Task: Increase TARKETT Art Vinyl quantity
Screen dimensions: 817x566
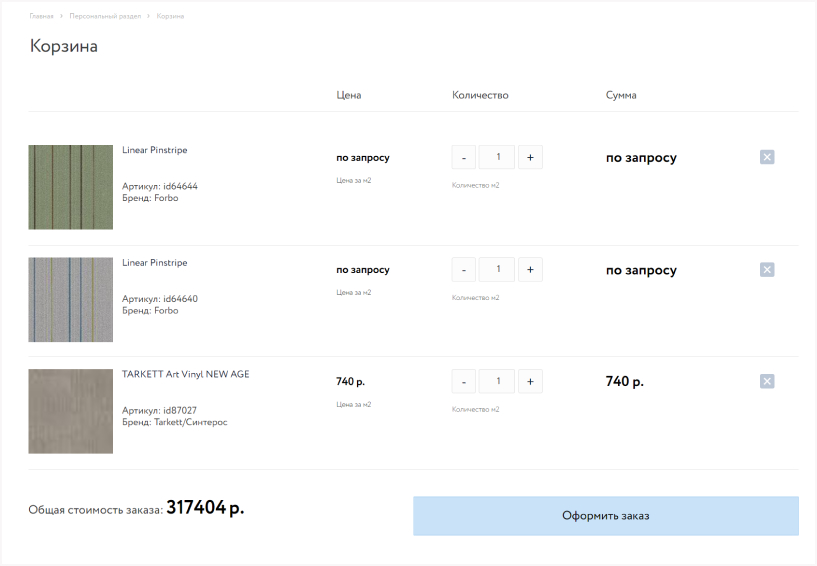Action: [x=530, y=381]
